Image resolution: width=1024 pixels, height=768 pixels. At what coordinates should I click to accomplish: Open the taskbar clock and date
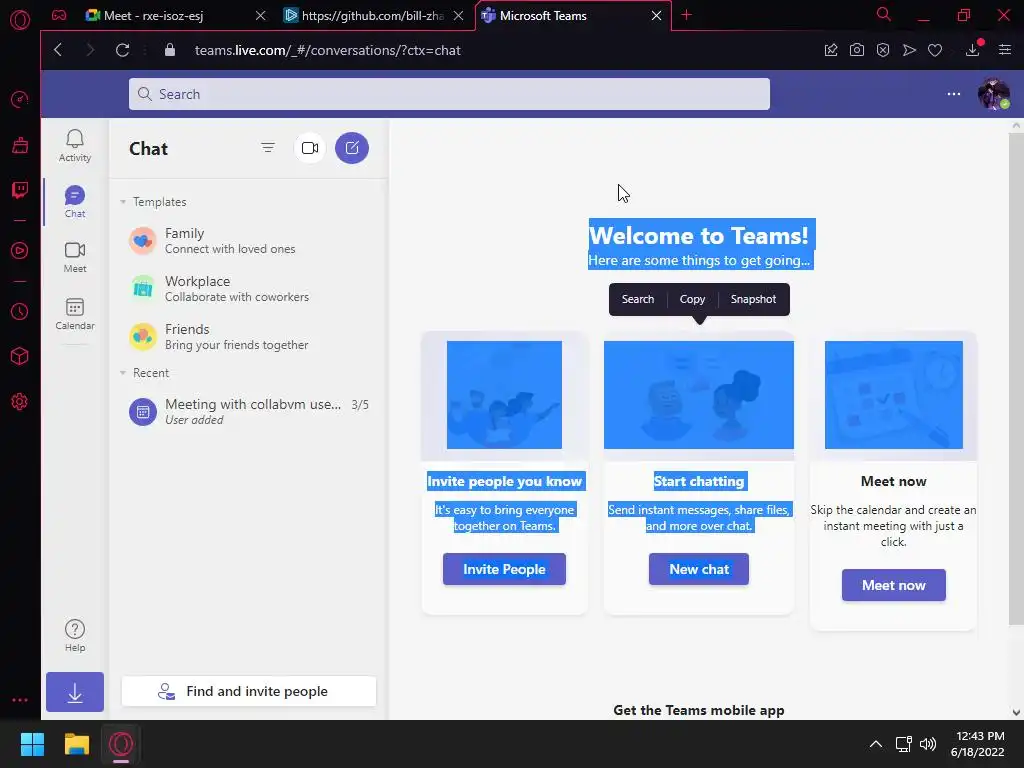(978, 744)
